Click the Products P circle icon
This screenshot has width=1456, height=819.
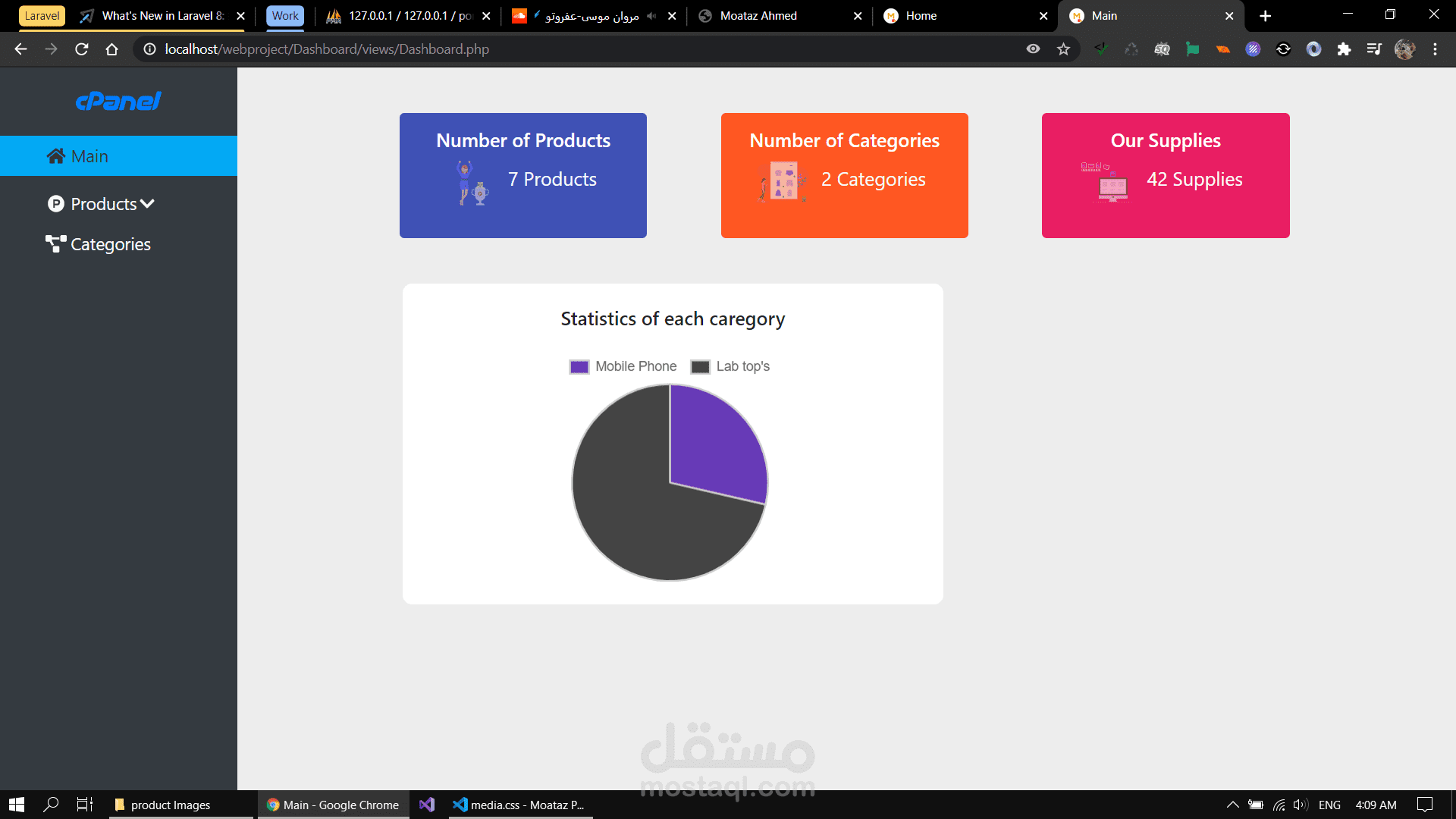[x=56, y=203]
